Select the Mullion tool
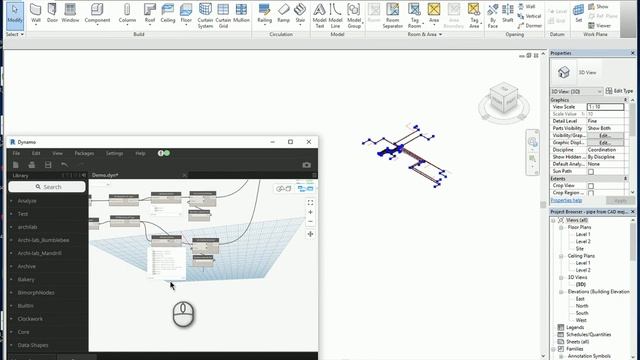This screenshot has width=640, height=360. tap(241, 13)
